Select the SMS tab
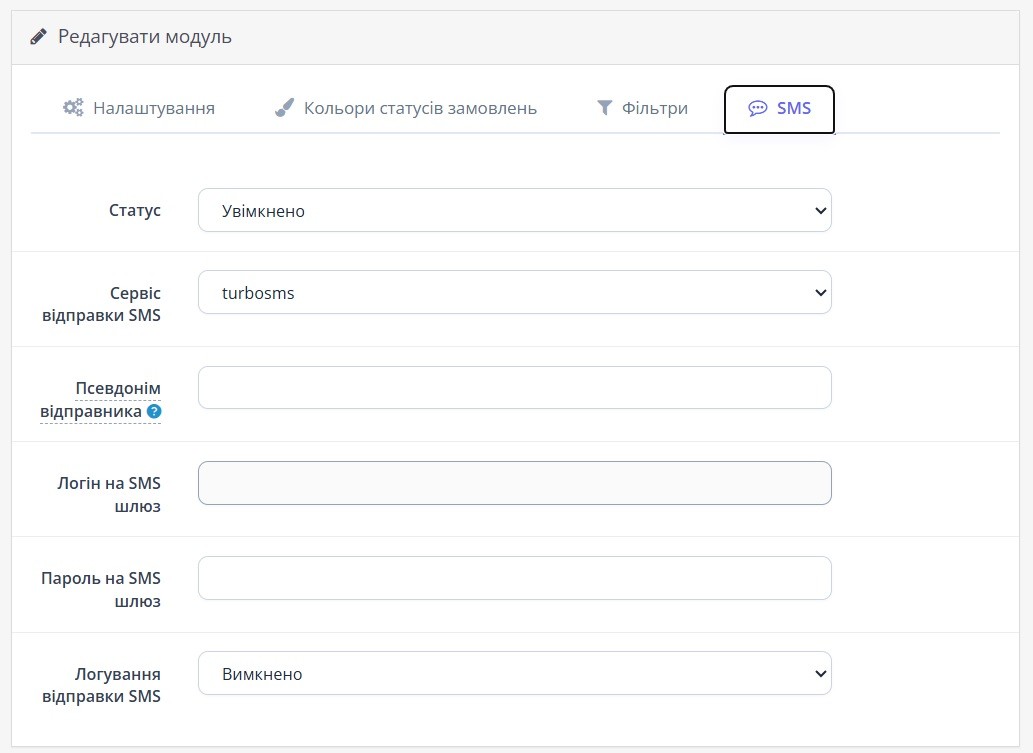The image size is (1033, 753). [779, 109]
